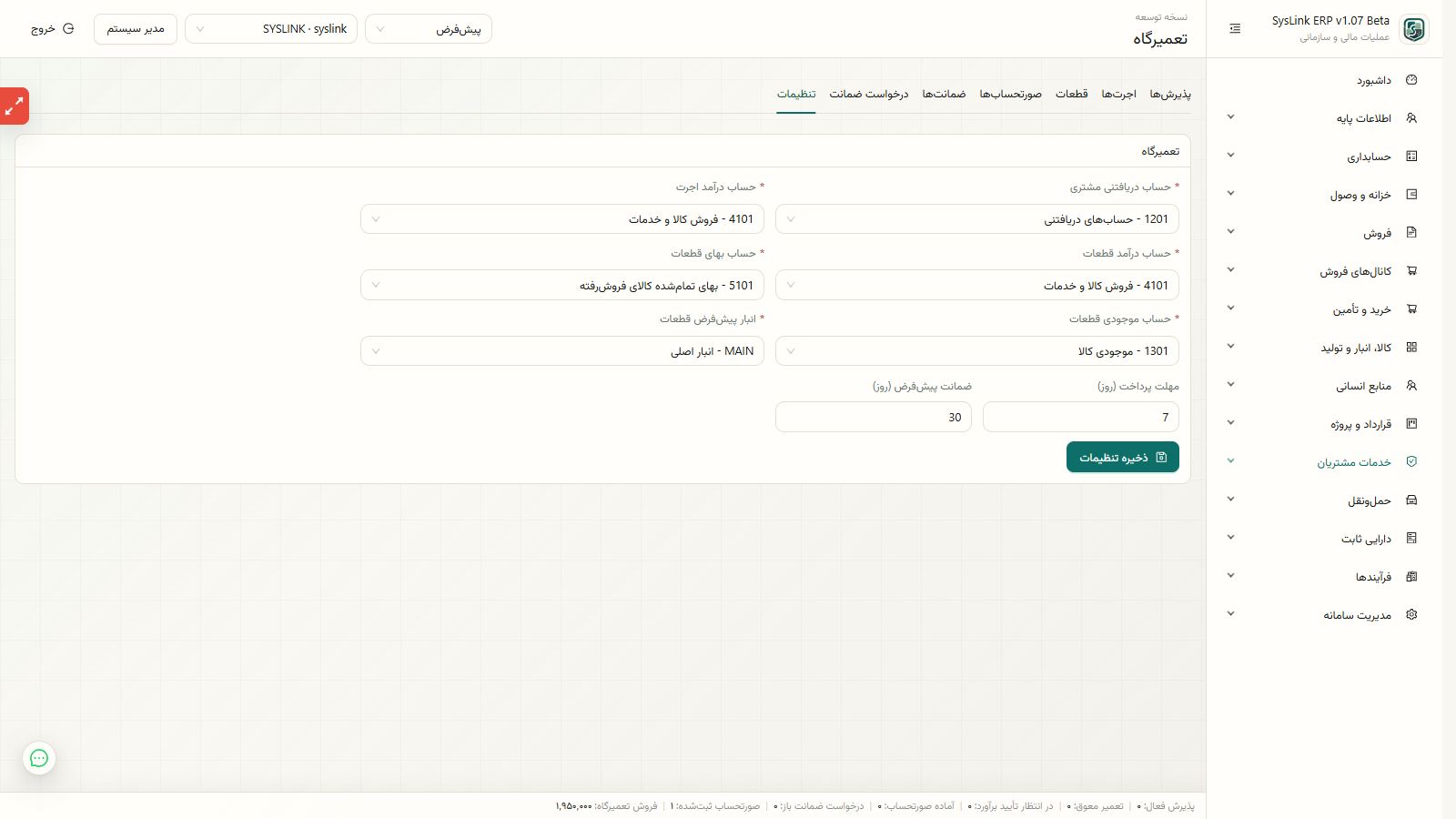Open the SYSLINK · syslink company selector
This screenshot has height=819, width=1456.
click(271, 29)
